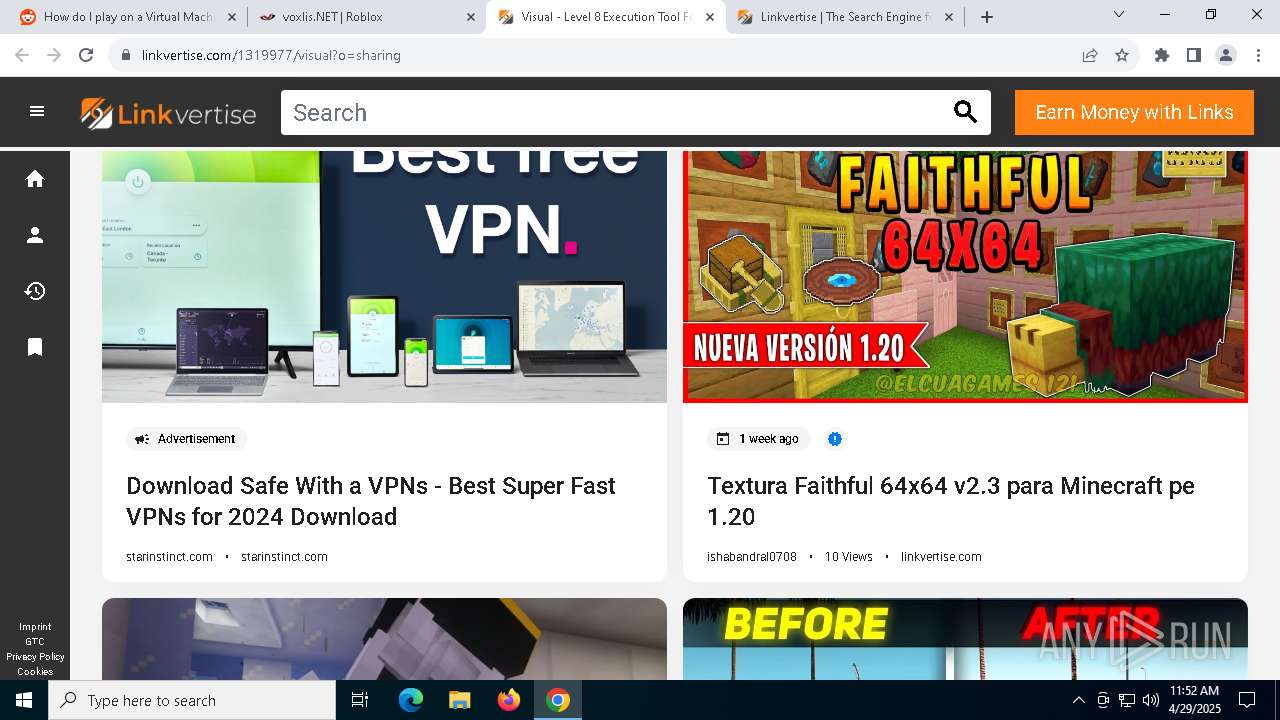Click the Linkvertise Search input field
This screenshot has width=1280, height=720.
[615, 113]
